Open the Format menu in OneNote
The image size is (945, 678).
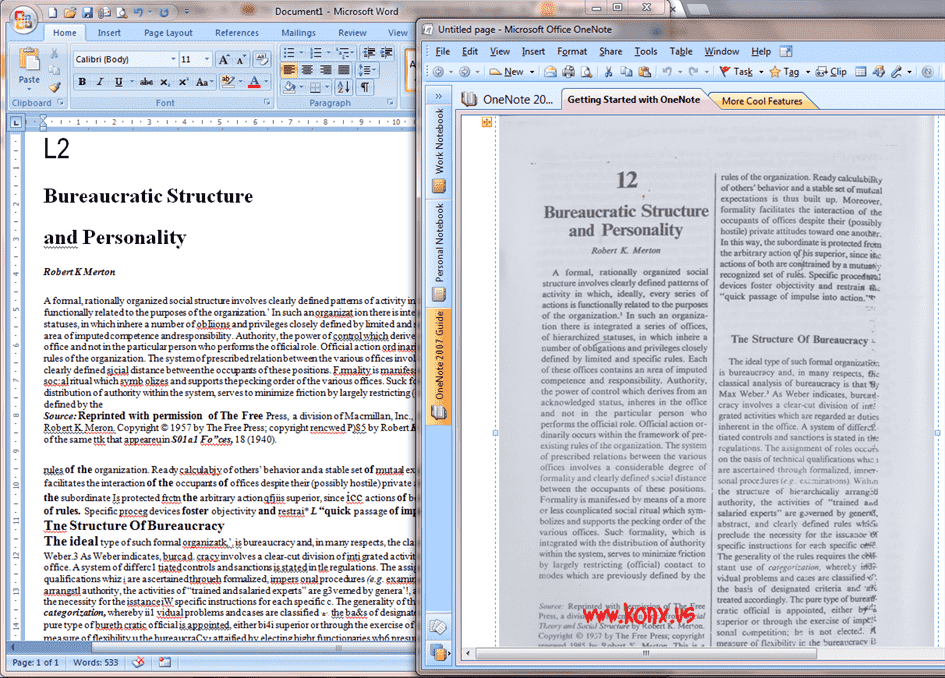point(572,52)
